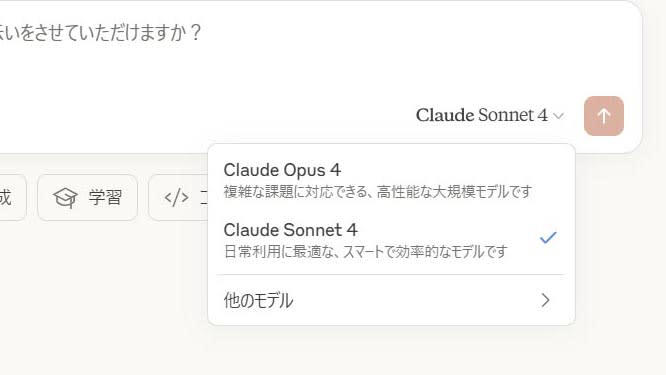Click the 学習 text label

click(x=105, y=198)
